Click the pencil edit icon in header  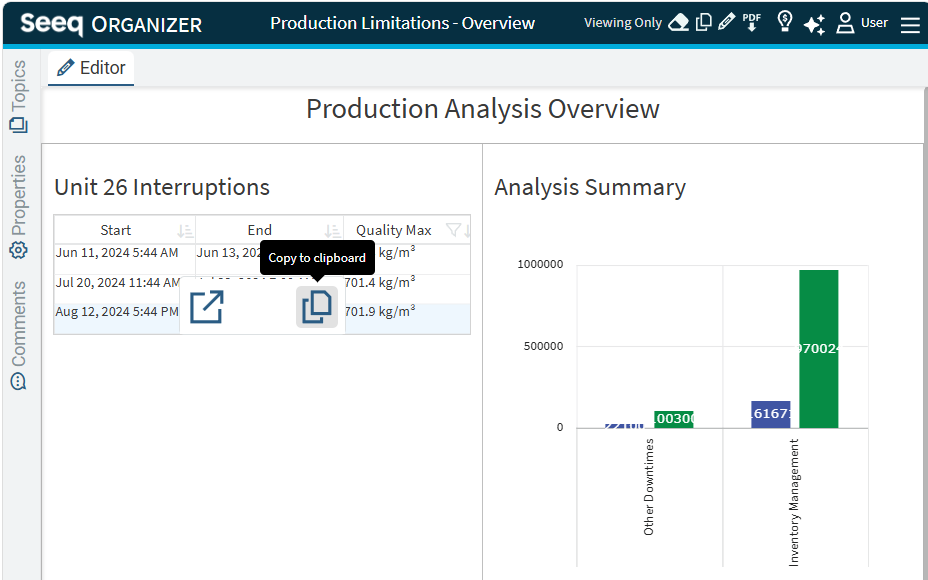tap(726, 22)
